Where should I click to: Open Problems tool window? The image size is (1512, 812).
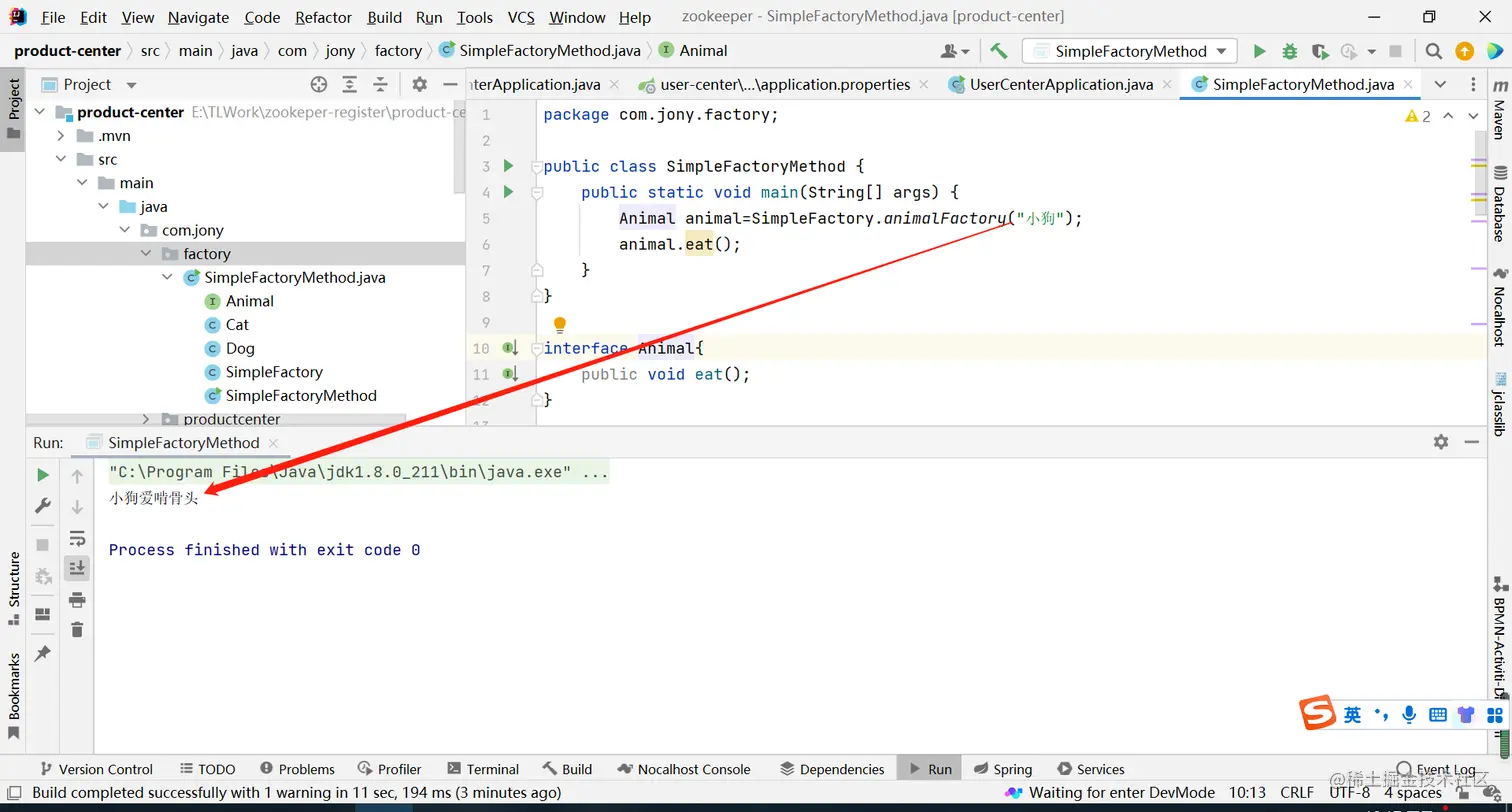(x=297, y=769)
